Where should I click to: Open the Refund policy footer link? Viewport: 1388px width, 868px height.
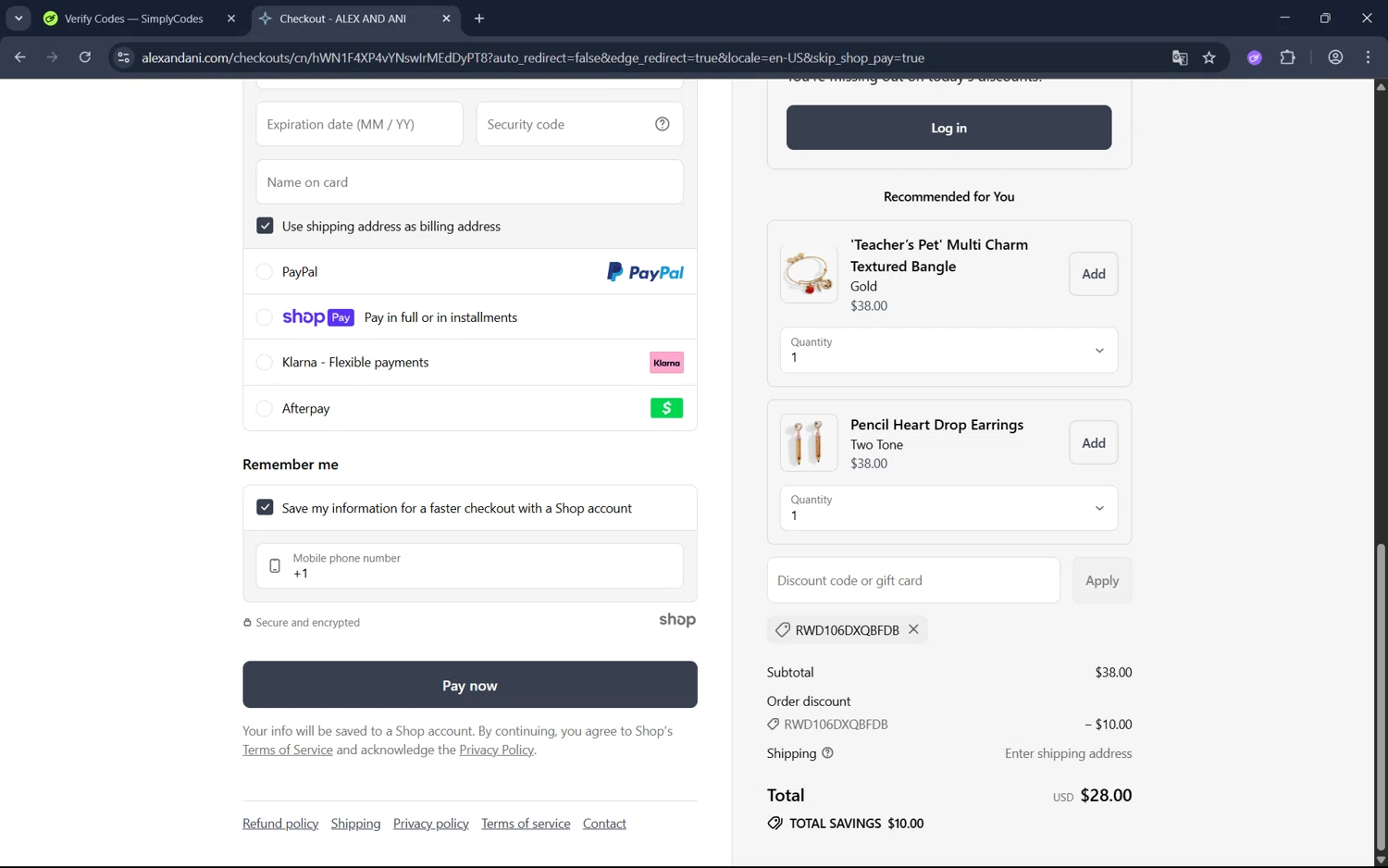[x=280, y=824]
